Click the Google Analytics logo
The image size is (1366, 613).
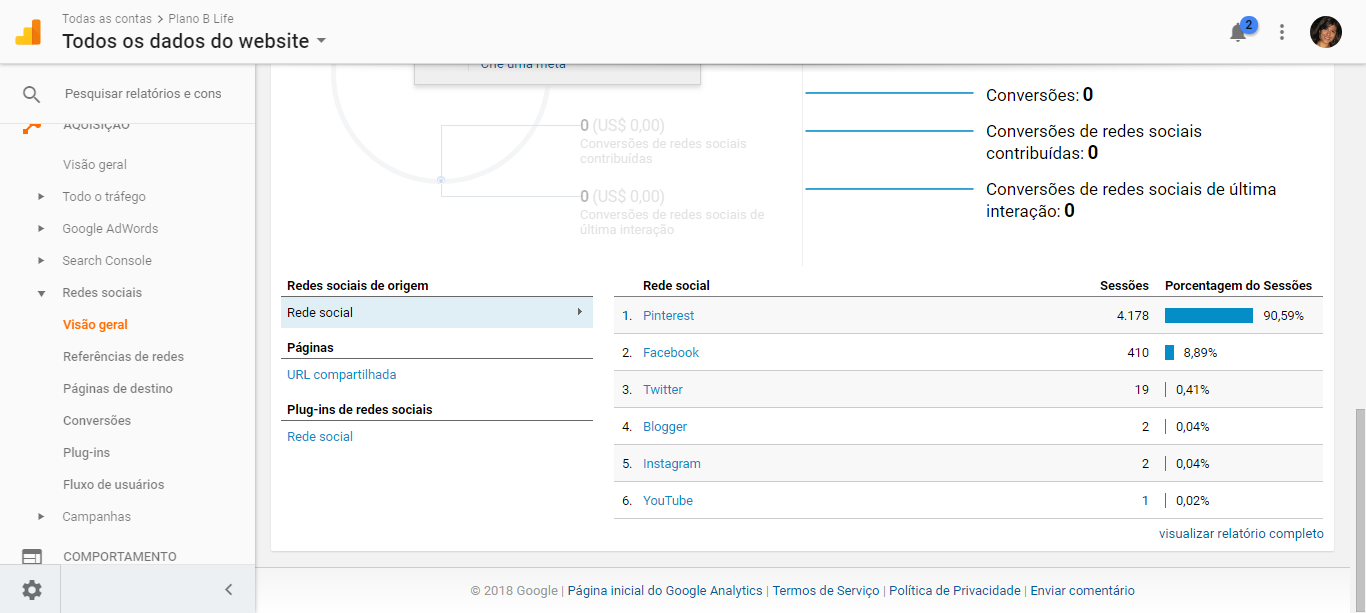(28, 32)
